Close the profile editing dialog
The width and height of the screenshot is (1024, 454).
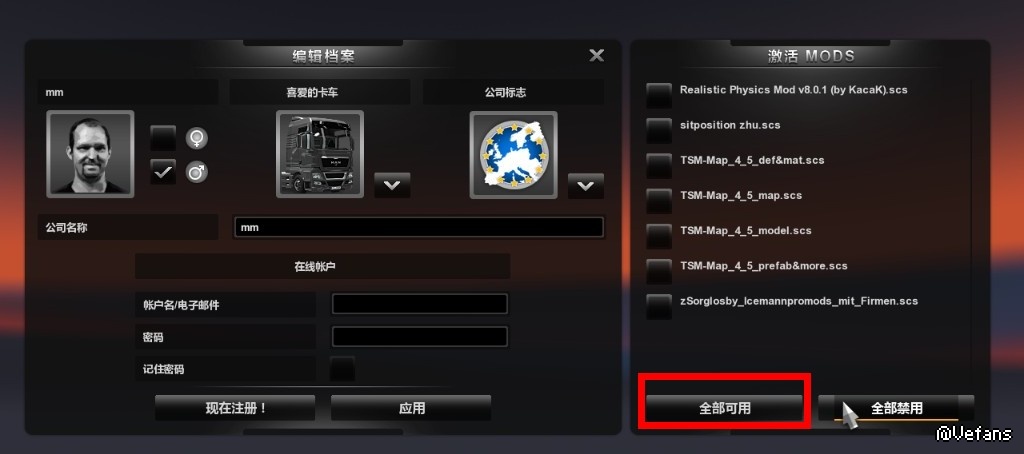pyautogui.click(x=596, y=56)
